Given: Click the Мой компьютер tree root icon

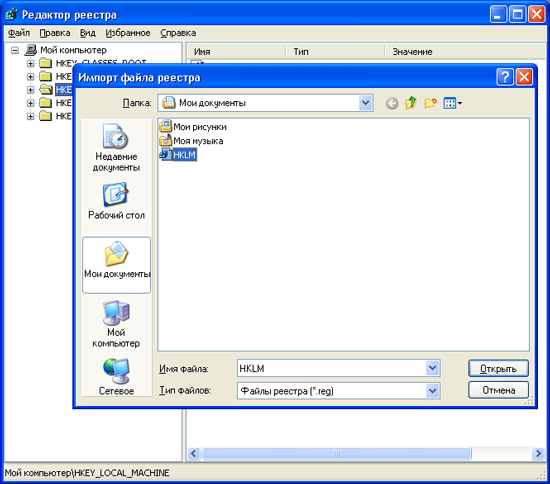Looking at the screenshot, I should [x=31, y=50].
